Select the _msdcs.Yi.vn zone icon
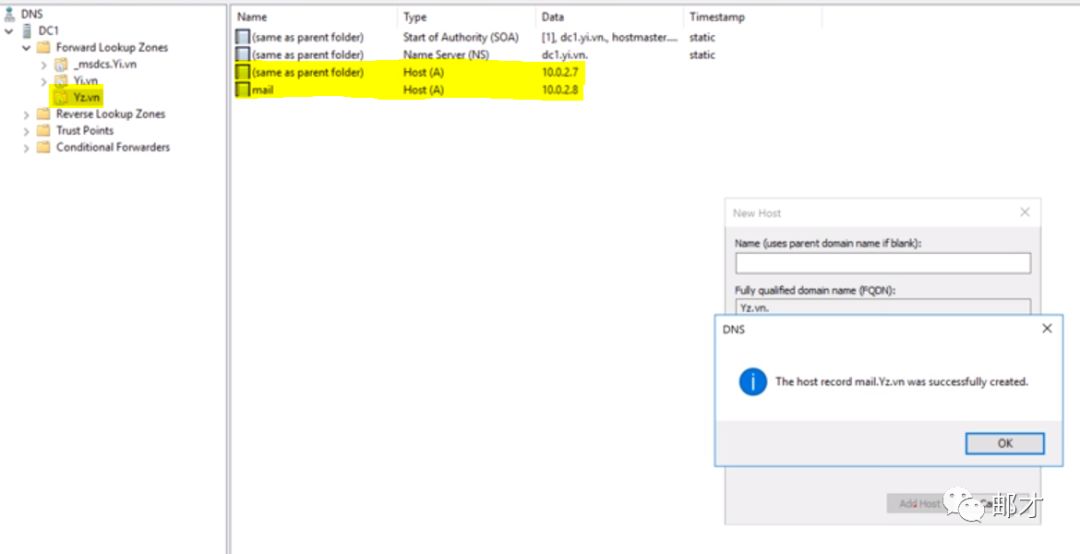 pos(61,64)
